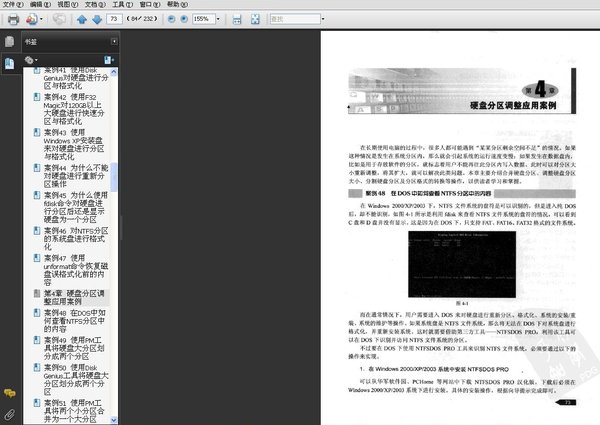Screen dimensions: 600x425
Task: Select bookmark 案例43 使用Windows XP安装盘
Action: point(74,144)
